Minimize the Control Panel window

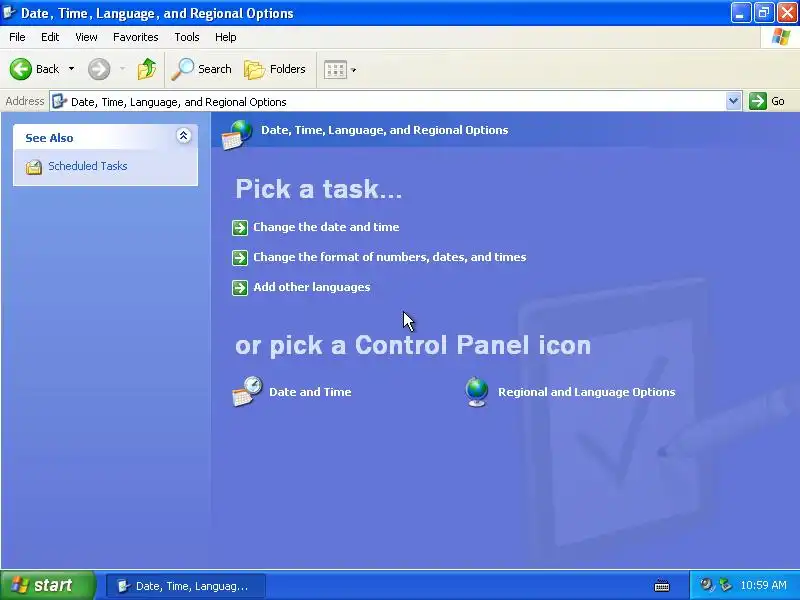pyautogui.click(x=740, y=13)
